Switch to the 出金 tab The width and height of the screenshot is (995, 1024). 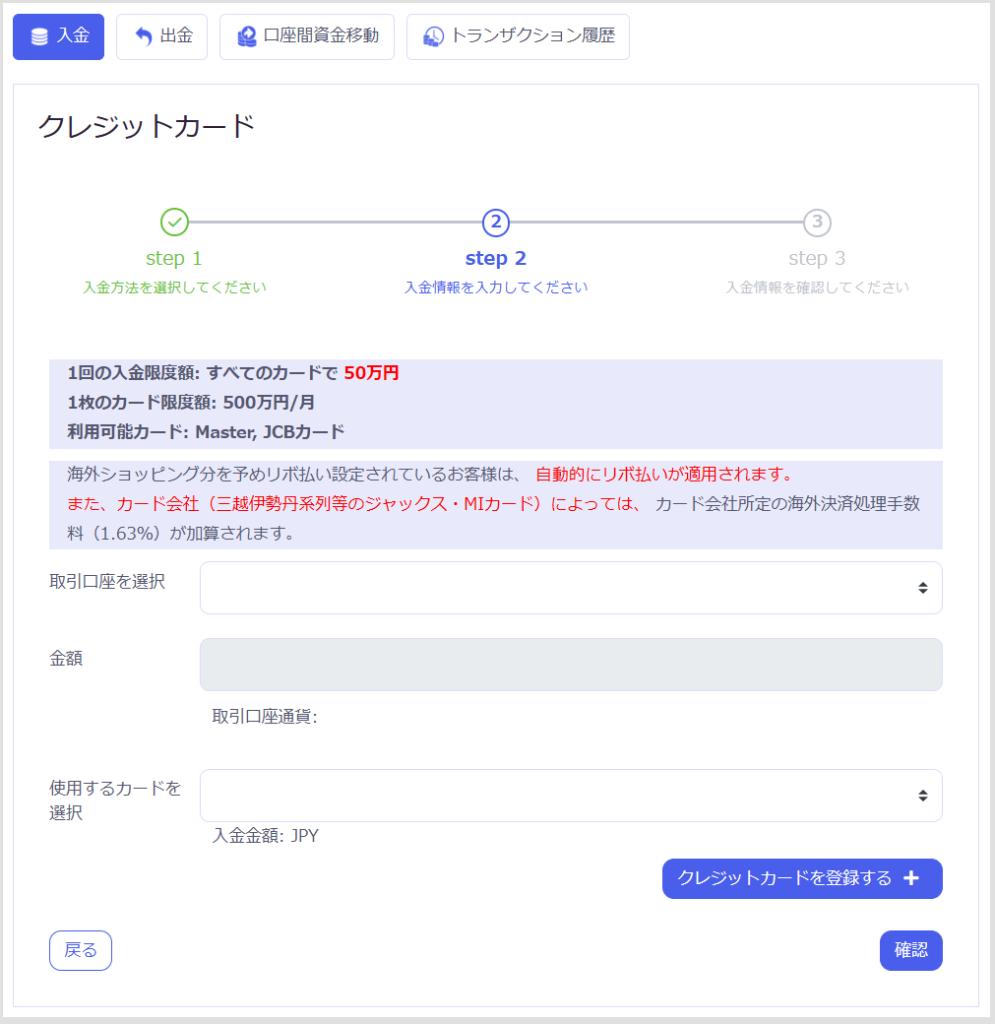[x=161, y=37]
